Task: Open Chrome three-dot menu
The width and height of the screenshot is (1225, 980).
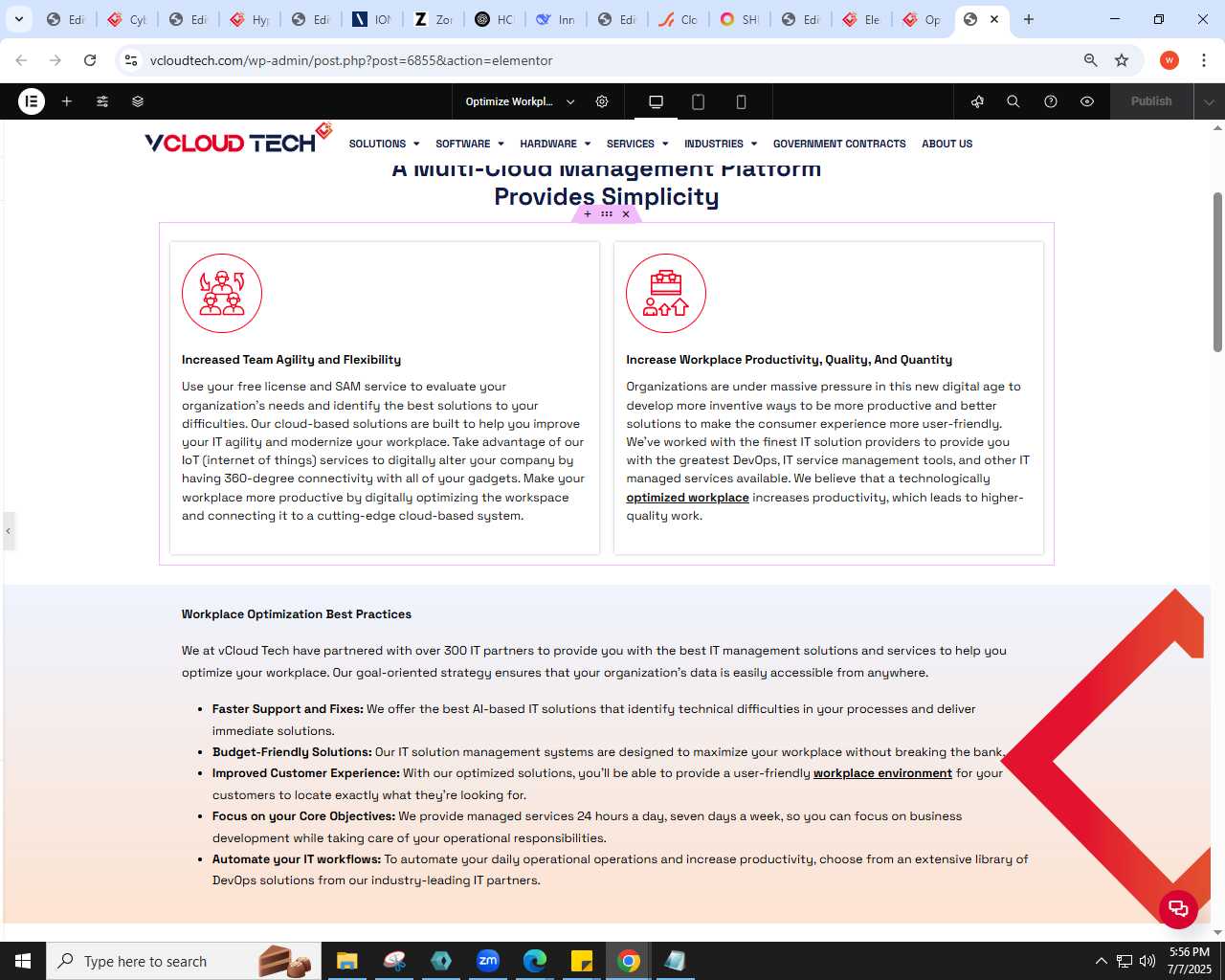Action: (1203, 60)
